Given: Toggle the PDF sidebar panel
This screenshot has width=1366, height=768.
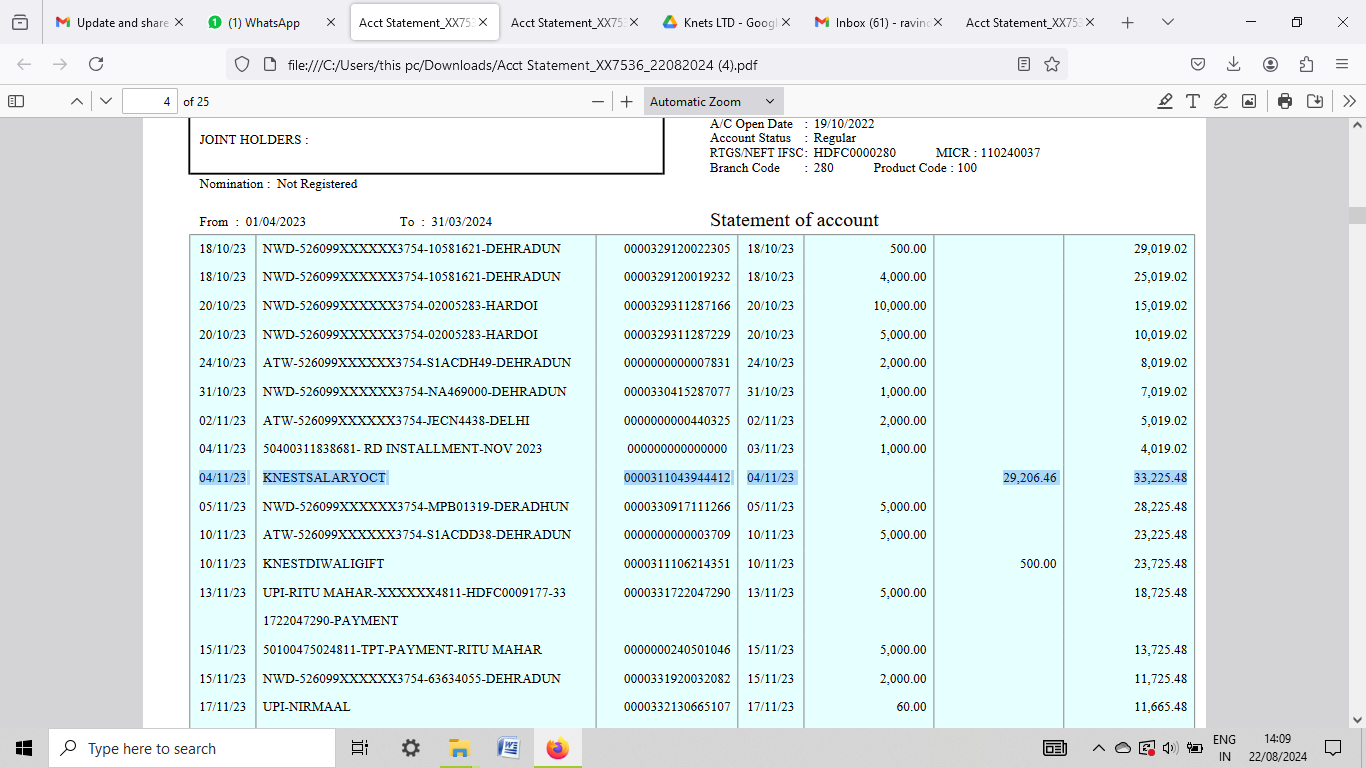Looking at the screenshot, I should [x=16, y=101].
